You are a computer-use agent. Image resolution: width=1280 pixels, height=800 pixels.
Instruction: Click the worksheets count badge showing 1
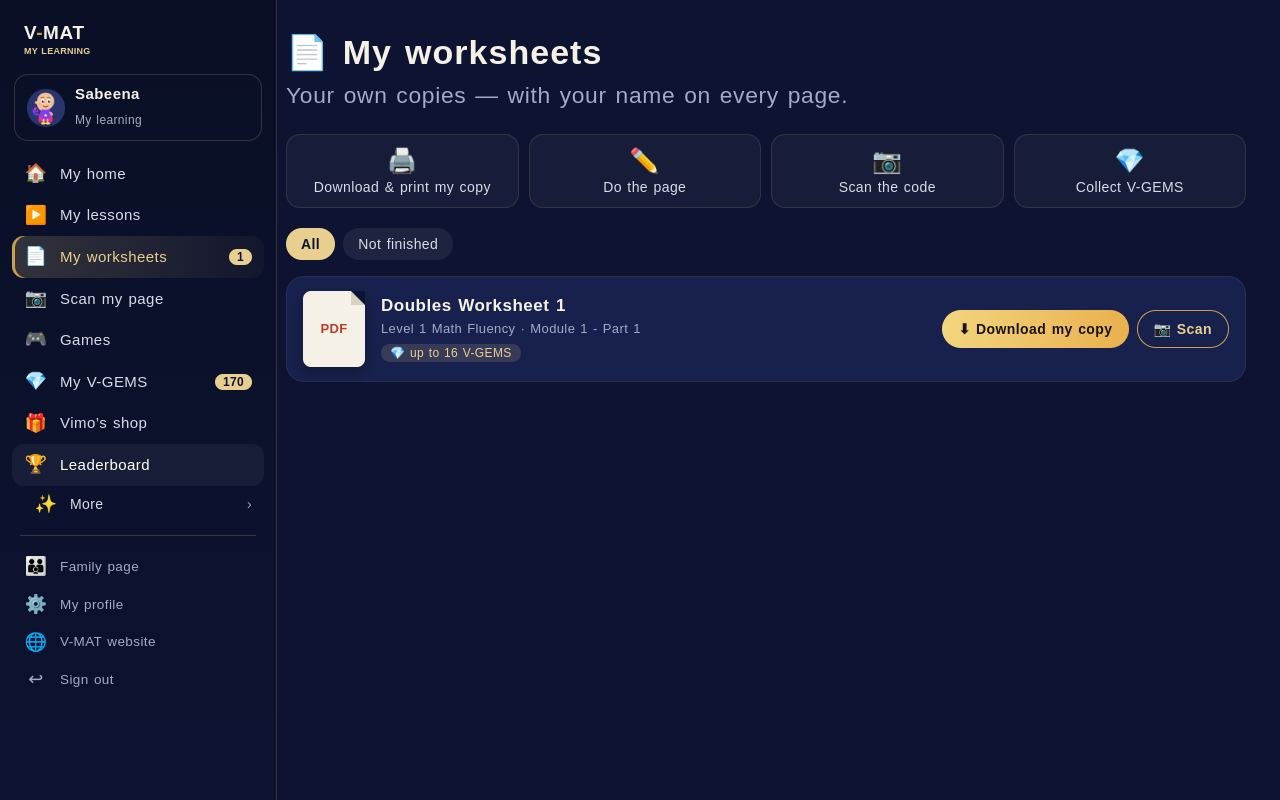click(240, 257)
